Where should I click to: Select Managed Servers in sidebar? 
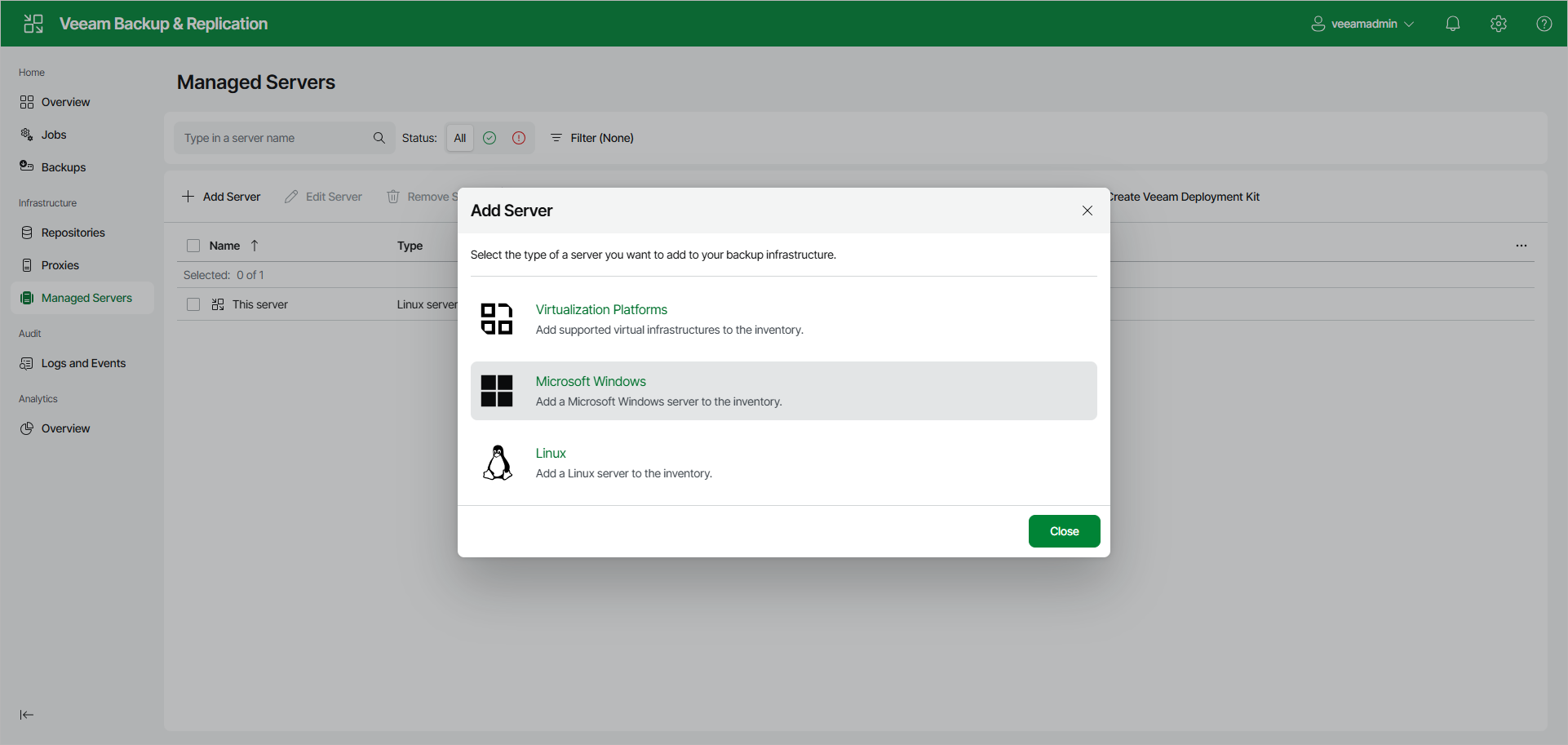(82, 298)
